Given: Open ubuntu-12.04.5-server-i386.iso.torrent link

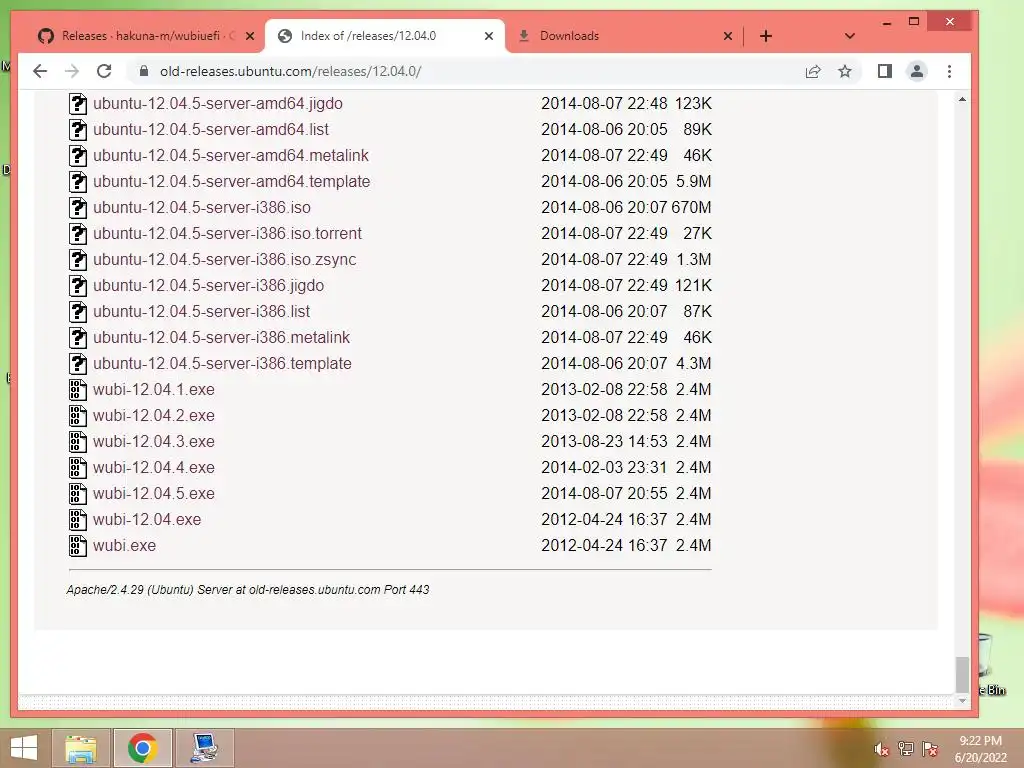Looking at the screenshot, I should coord(227,233).
